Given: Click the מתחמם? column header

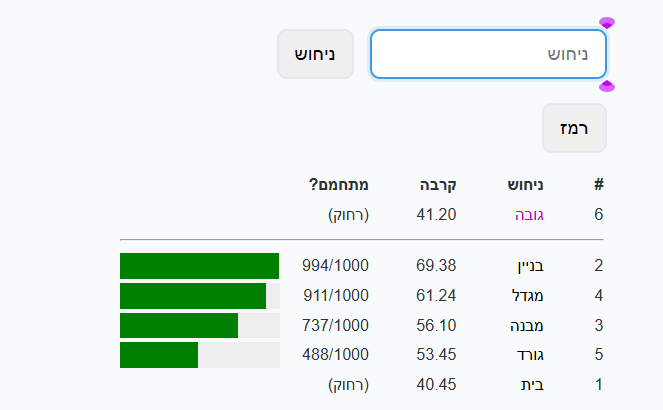Looking at the screenshot, I should (339, 184).
